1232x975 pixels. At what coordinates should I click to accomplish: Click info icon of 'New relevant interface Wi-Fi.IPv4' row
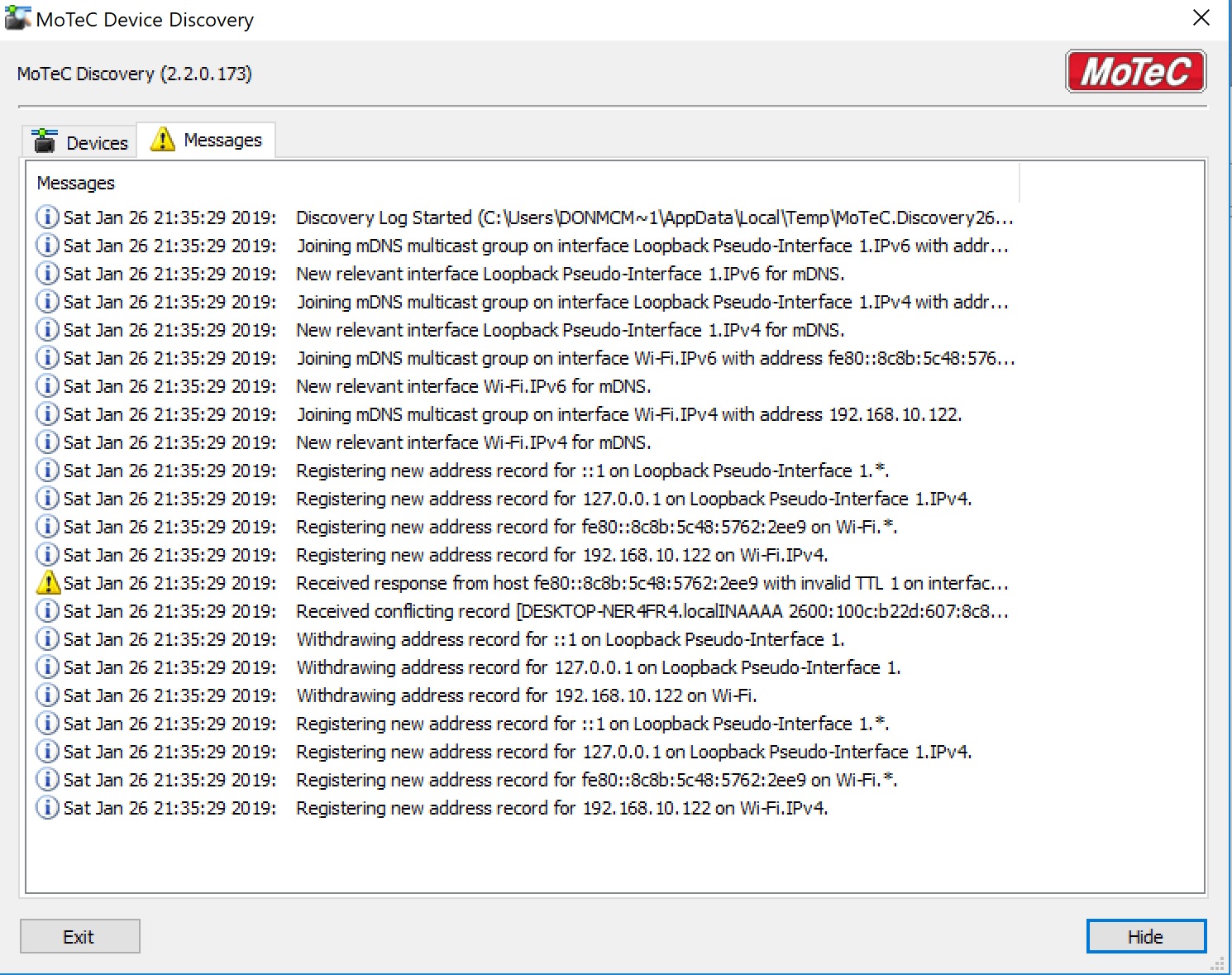(47, 442)
